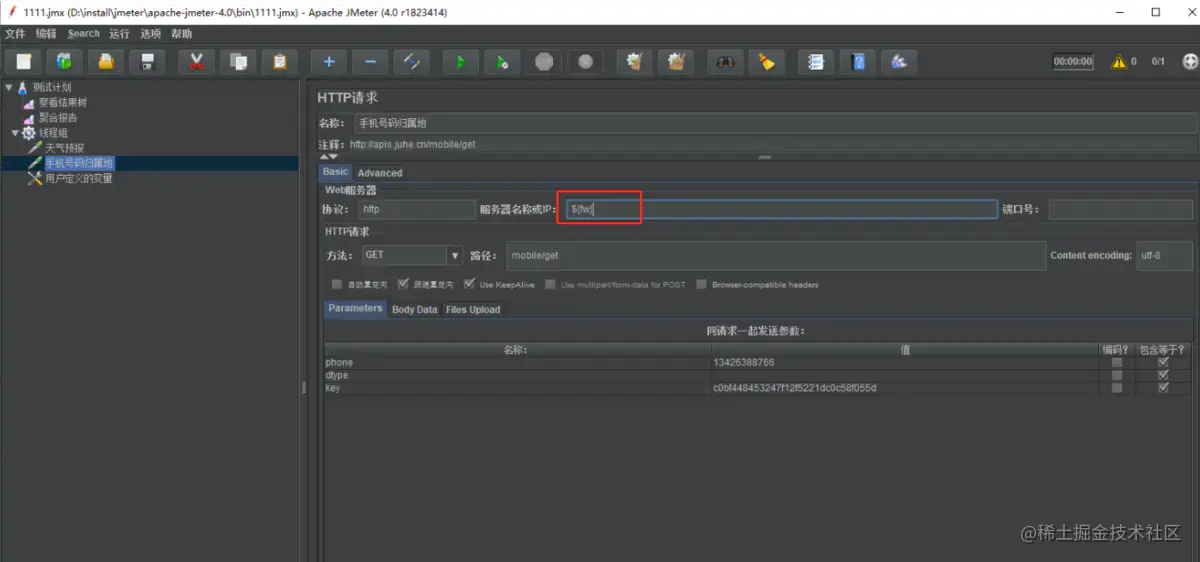Select 天气预报 sampler in the tree
1200x562 pixels.
pos(65,148)
